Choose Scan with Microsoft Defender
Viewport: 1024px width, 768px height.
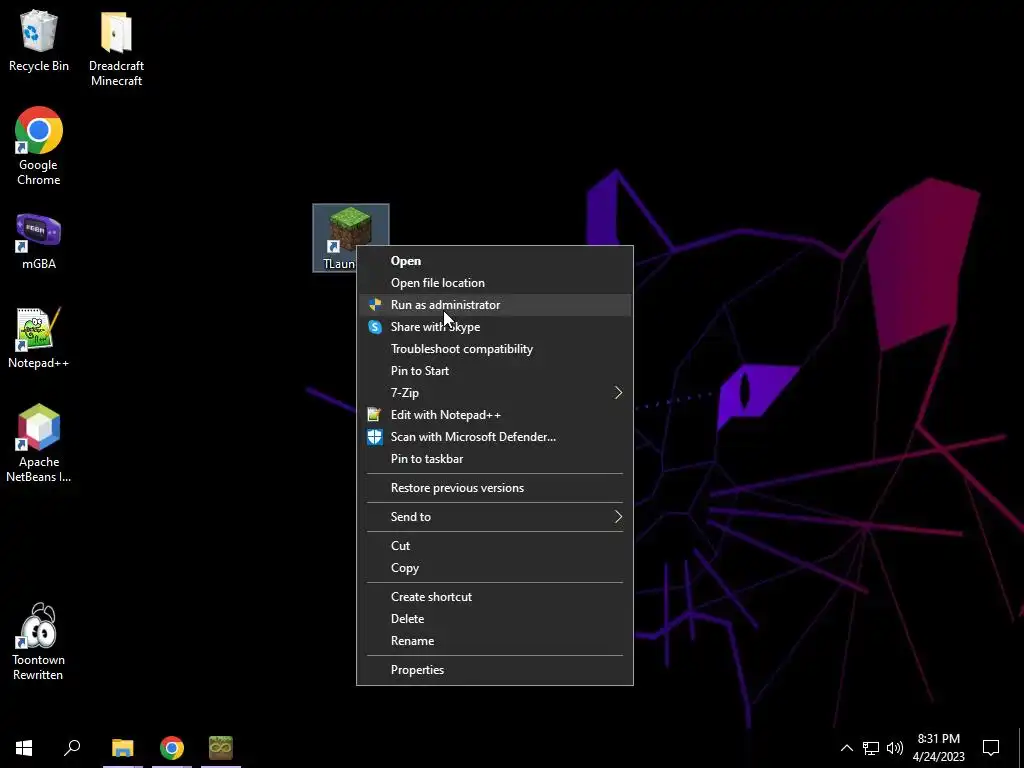[x=494, y=437]
